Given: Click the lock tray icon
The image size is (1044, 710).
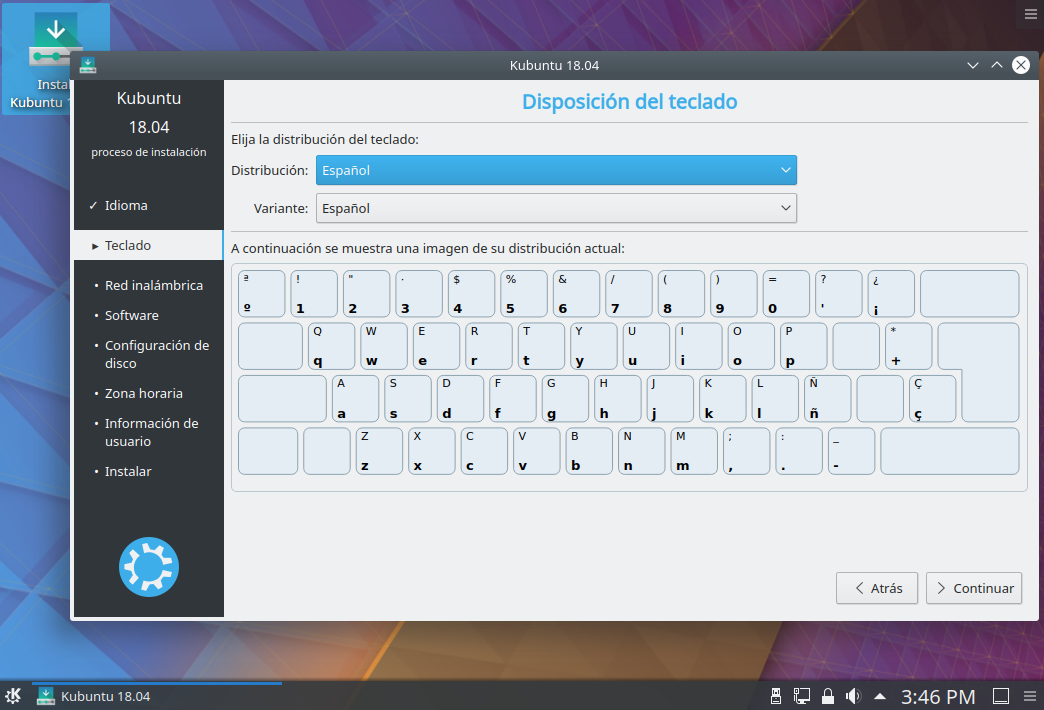Looking at the screenshot, I should click(828, 696).
